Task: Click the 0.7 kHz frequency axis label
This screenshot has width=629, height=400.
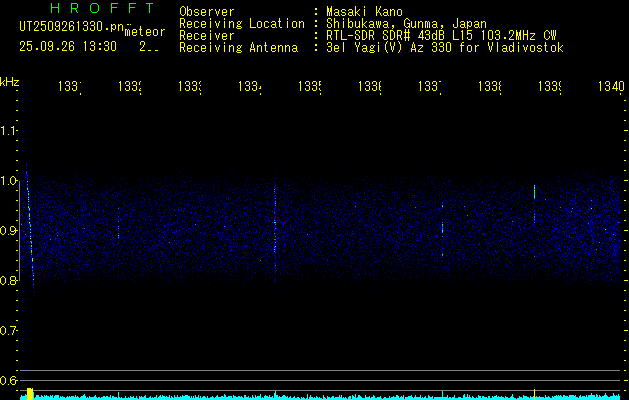Action: pyautogui.click(x=10, y=331)
